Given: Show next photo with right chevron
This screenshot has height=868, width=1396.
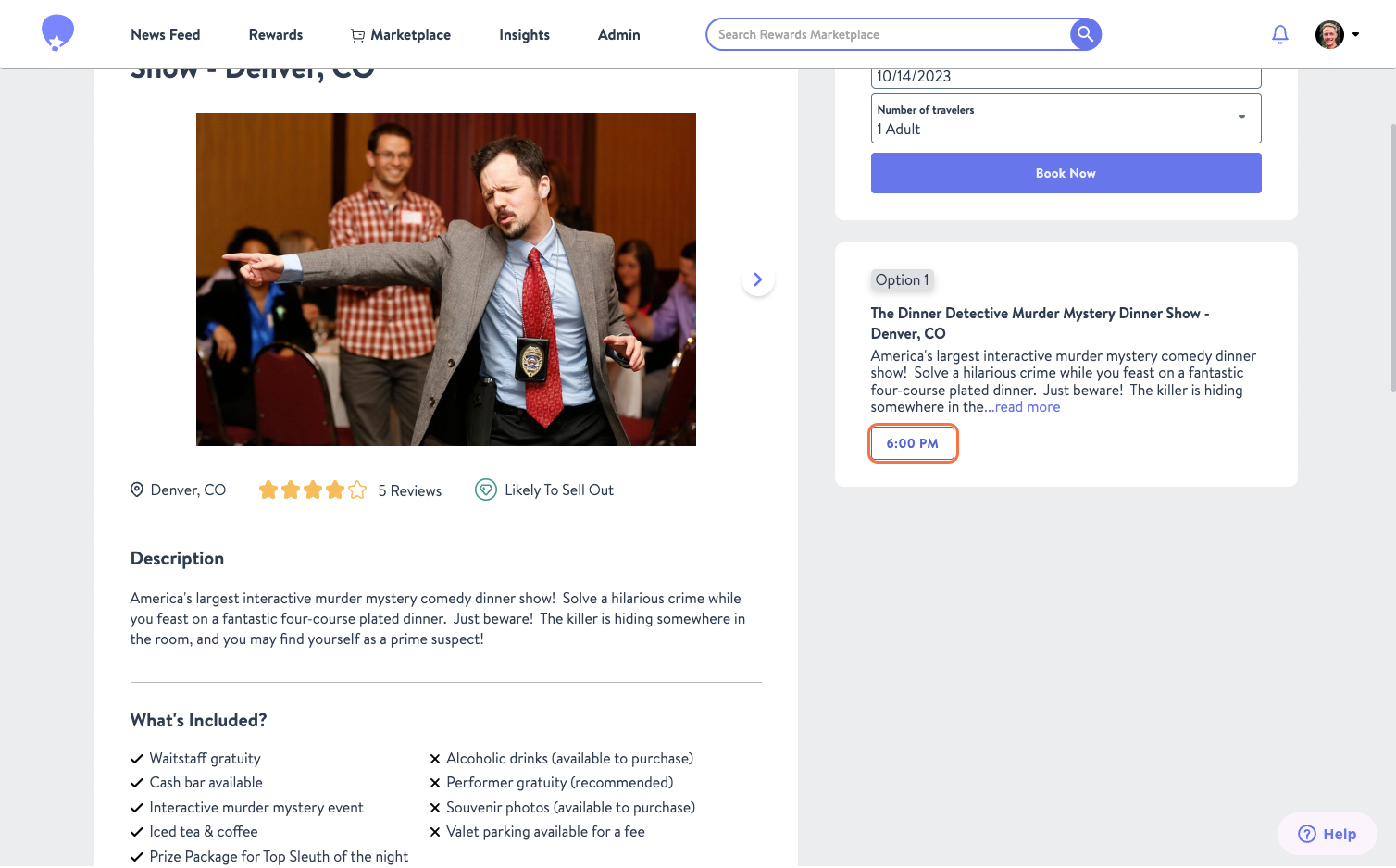Looking at the screenshot, I should coord(758,279).
